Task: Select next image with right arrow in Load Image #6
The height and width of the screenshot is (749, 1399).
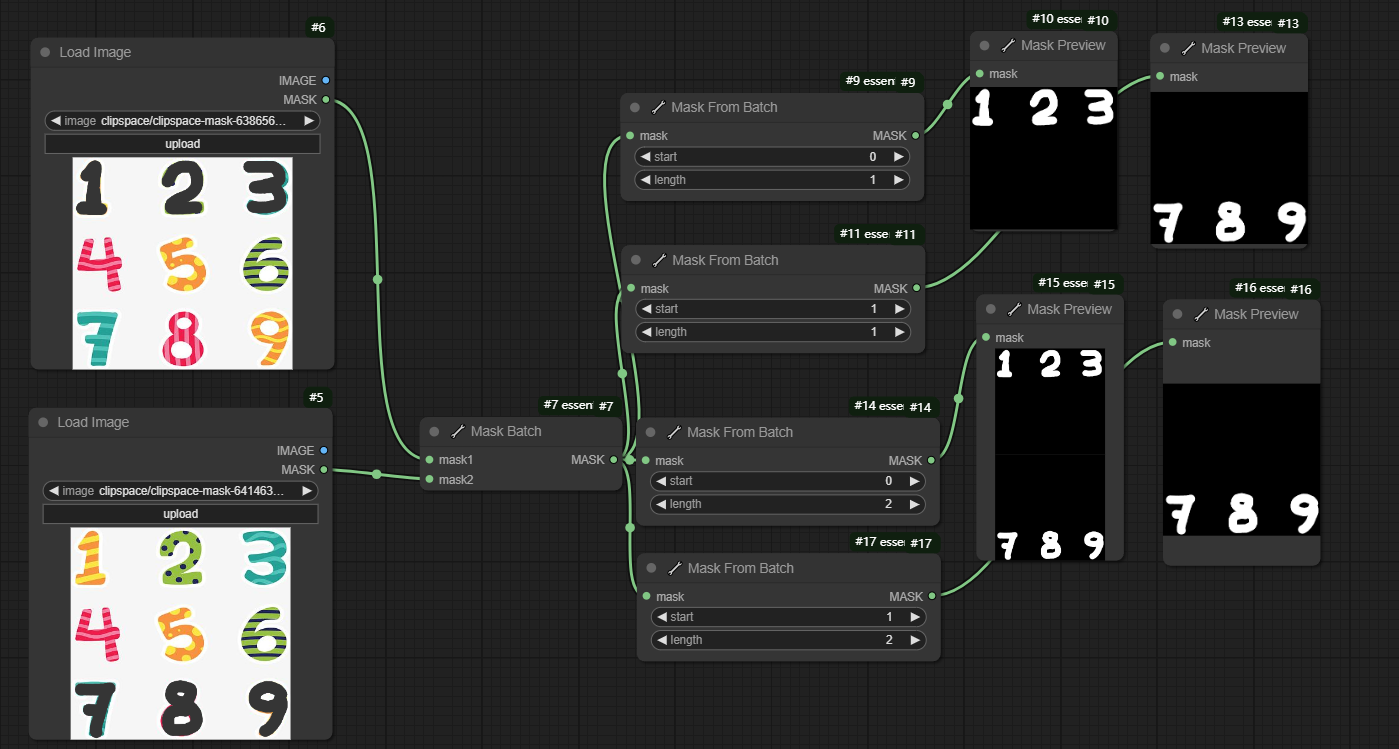Action: click(309, 121)
